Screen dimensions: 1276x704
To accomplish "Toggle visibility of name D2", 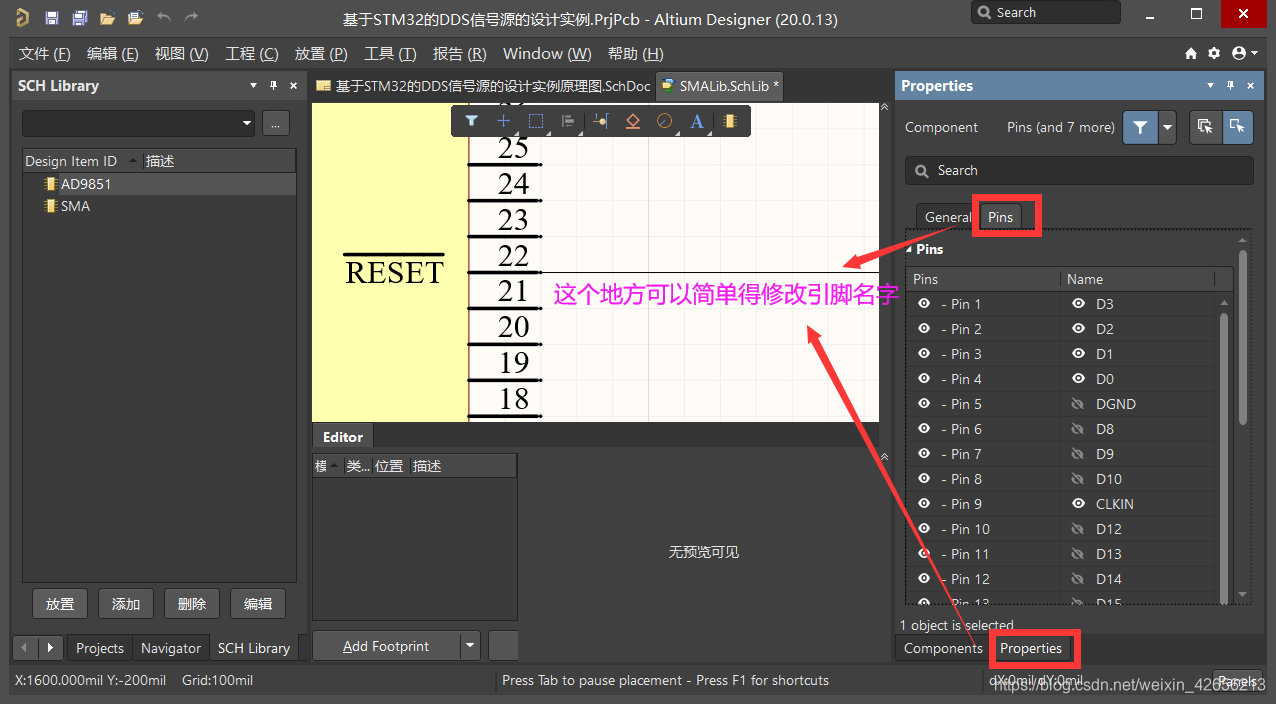I will (x=1078, y=329).
